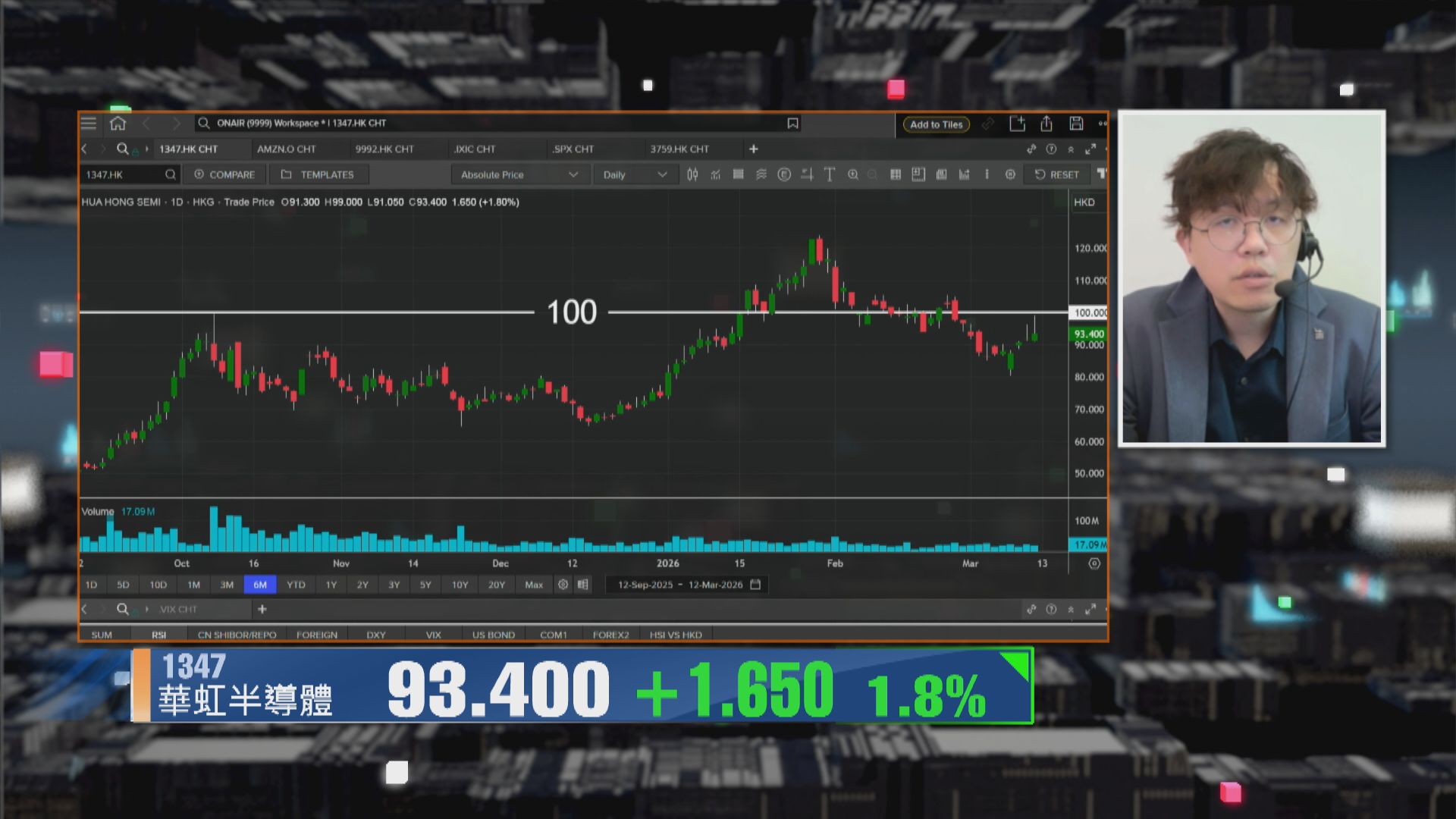
Task: Open the .SPX CHT tab
Action: click(x=573, y=149)
